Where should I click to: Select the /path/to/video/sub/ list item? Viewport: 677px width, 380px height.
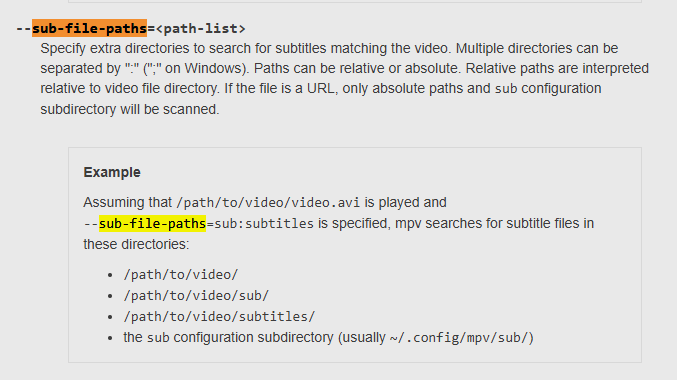point(196,296)
